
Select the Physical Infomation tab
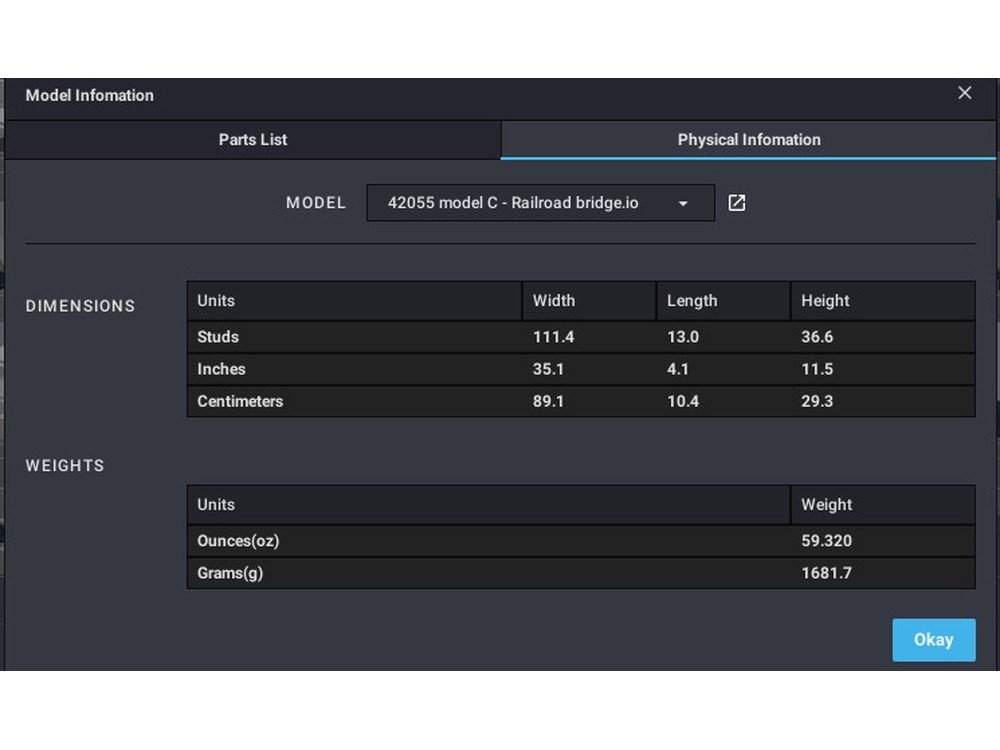[748, 140]
